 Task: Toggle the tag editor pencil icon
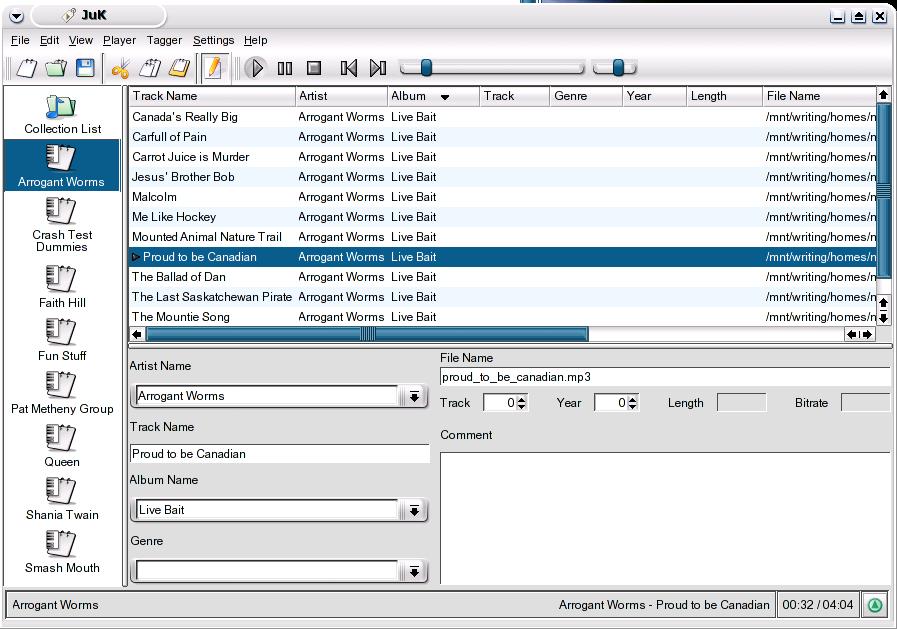(x=212, y=68)
